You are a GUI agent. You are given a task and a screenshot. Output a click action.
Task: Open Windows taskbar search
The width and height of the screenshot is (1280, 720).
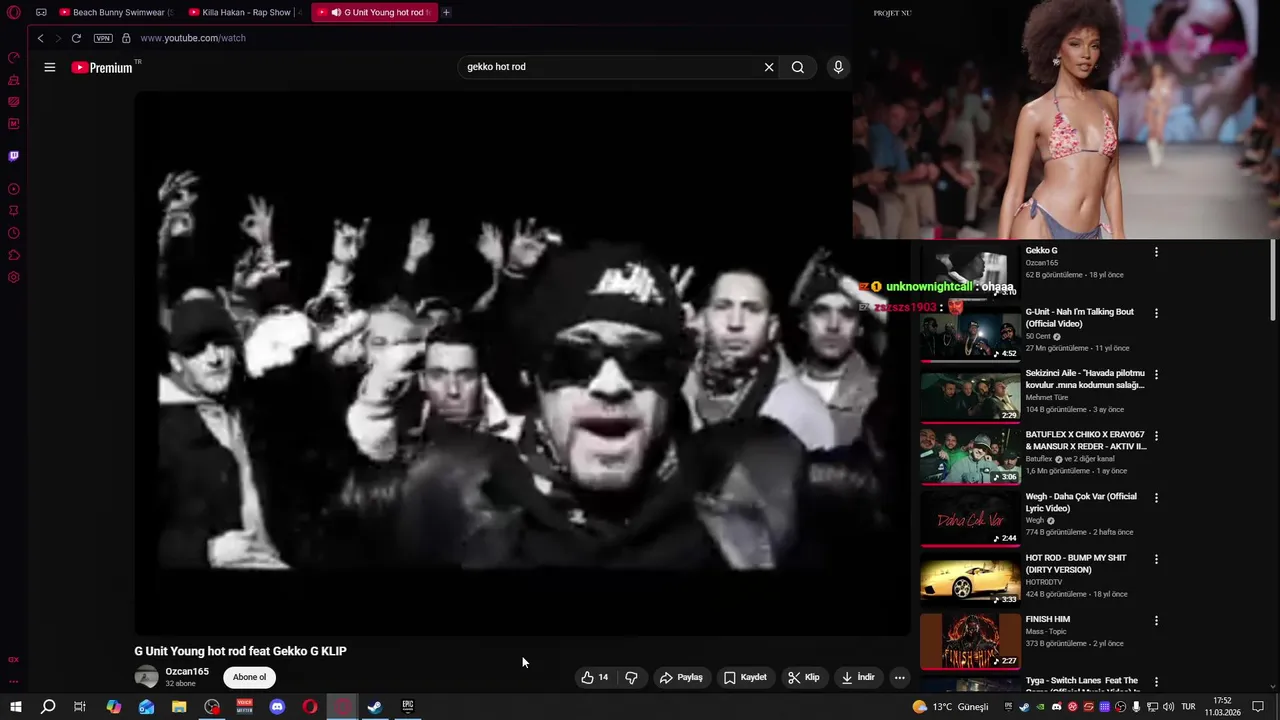(x=47, y=707)
